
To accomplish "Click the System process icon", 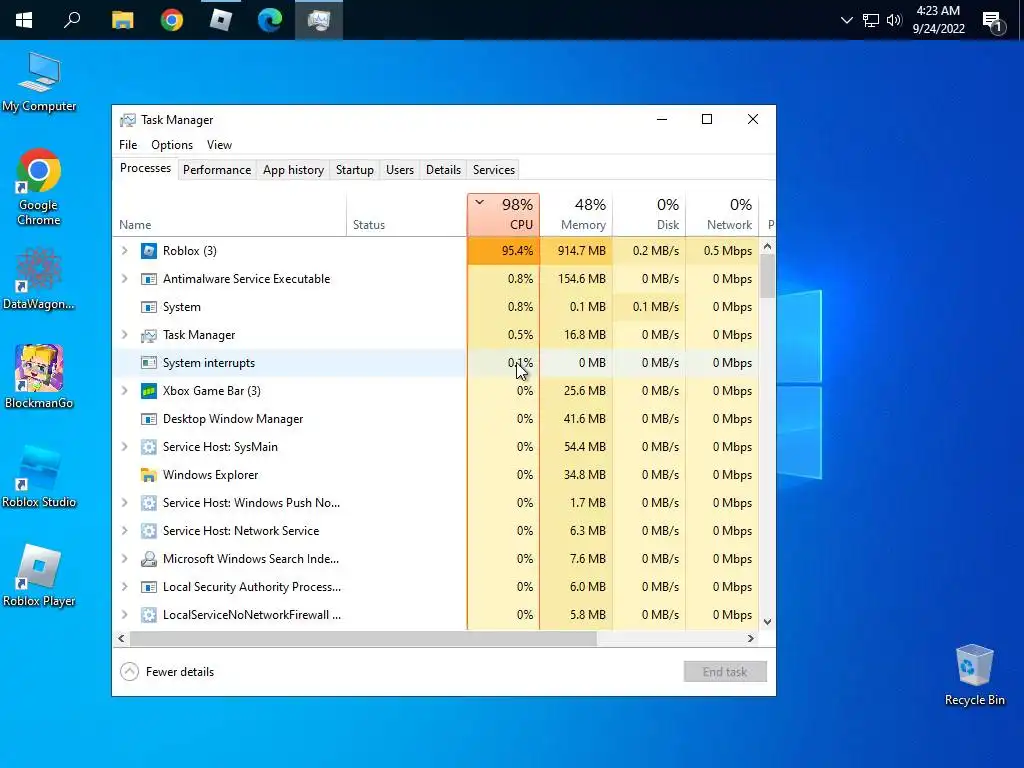I will [149, 307].
